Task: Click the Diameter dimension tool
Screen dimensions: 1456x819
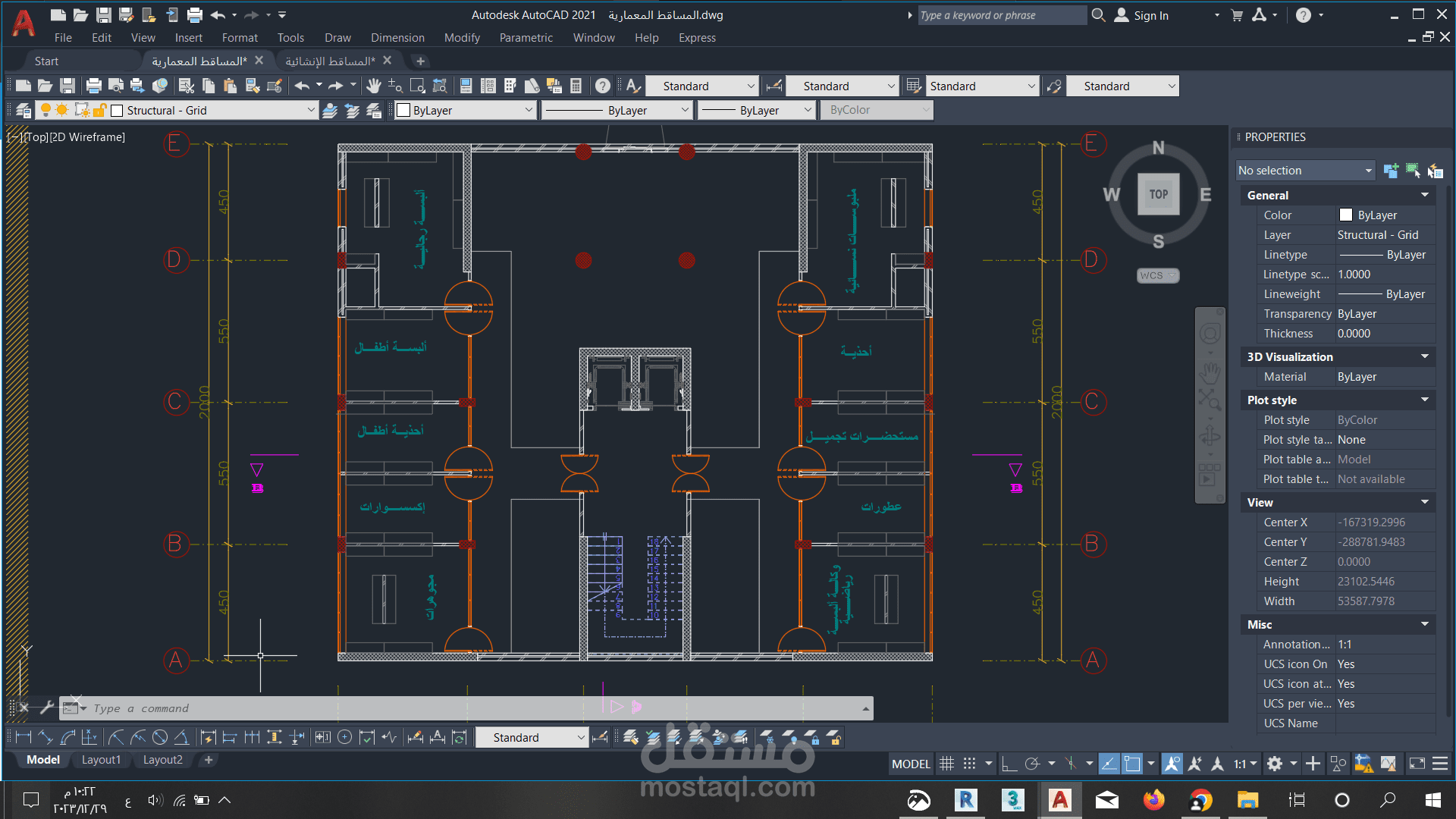Action: (x=160, y=738)
